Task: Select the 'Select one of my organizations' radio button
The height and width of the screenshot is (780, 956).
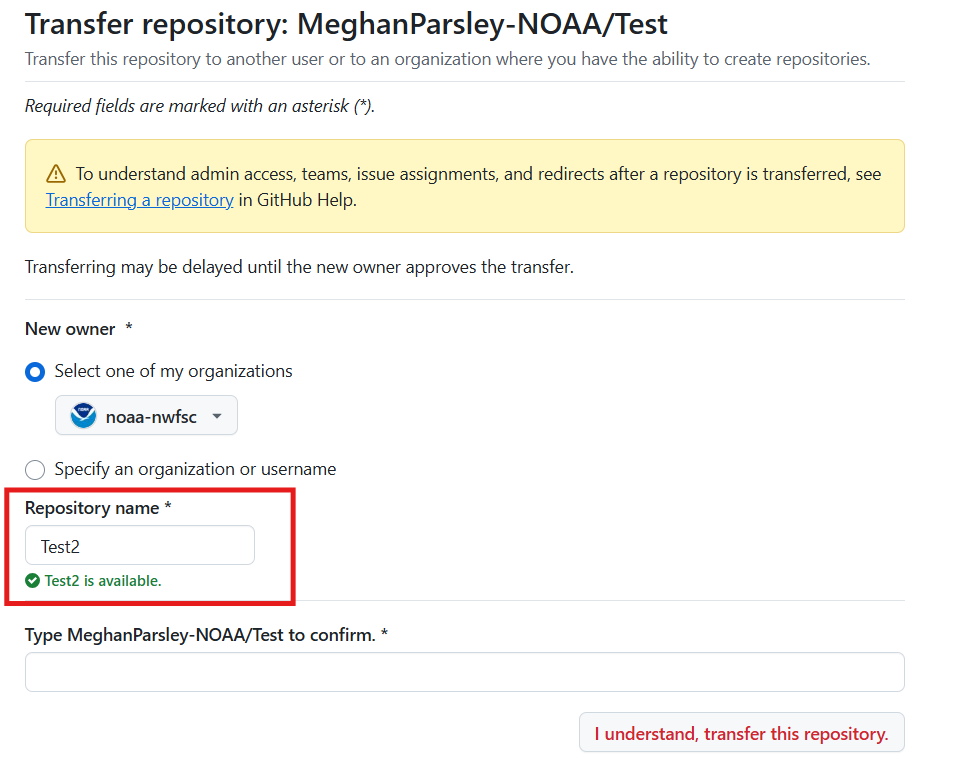Action: coord(35,372)
